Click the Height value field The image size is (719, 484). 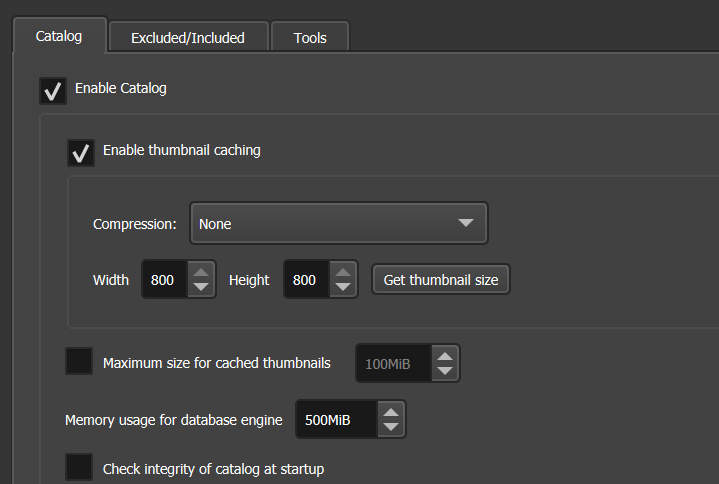(x=305, y=280)
